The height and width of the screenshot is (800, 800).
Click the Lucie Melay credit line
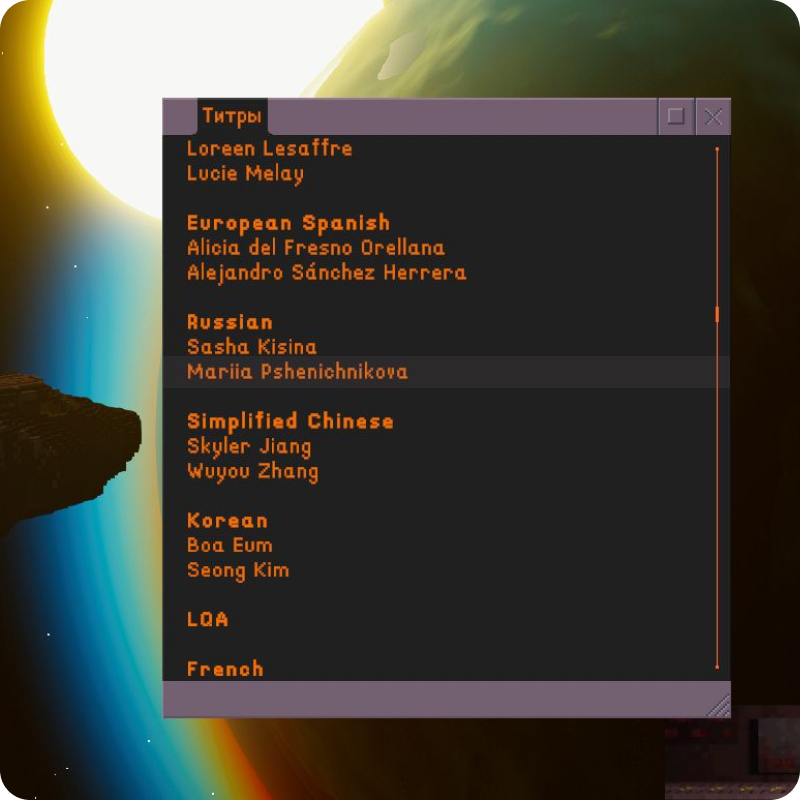coord(245,174)
